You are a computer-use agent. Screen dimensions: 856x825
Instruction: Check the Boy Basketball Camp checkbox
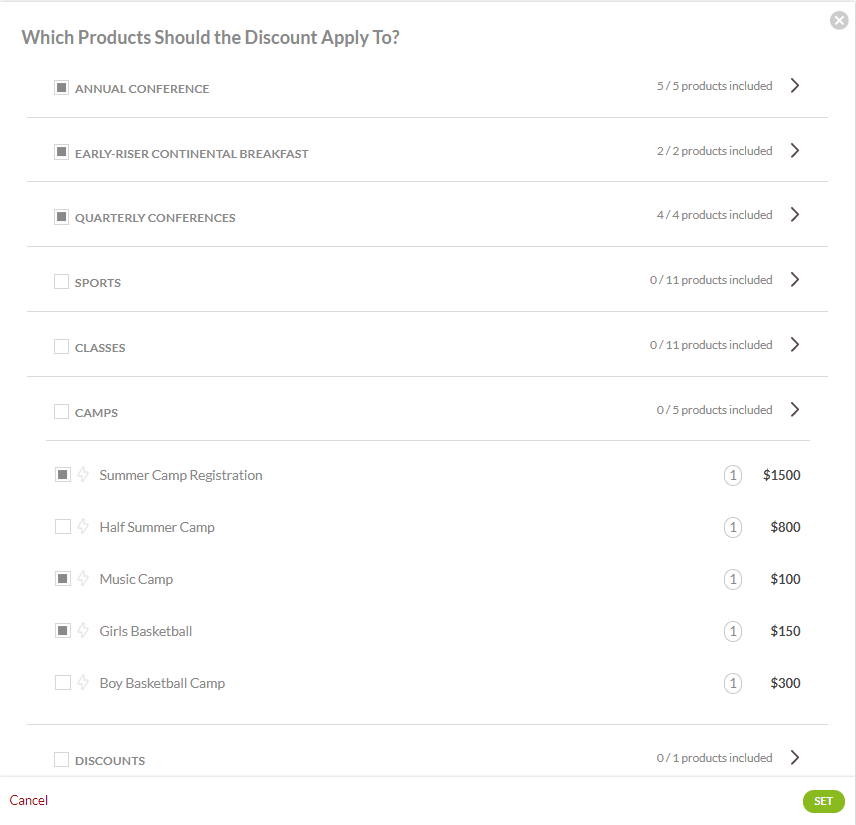(63, 683)
